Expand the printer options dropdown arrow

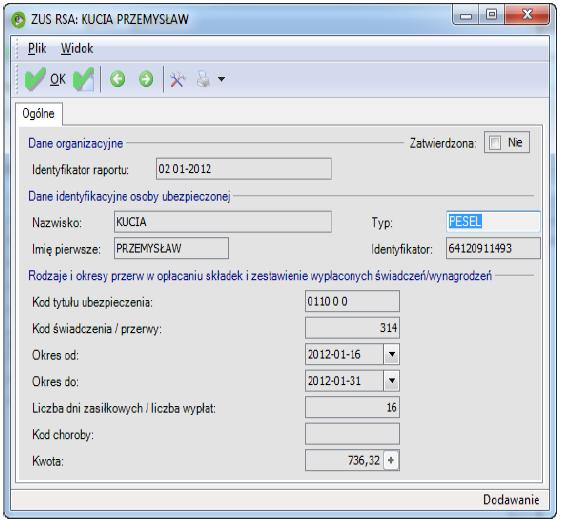(x=221, y=79)
